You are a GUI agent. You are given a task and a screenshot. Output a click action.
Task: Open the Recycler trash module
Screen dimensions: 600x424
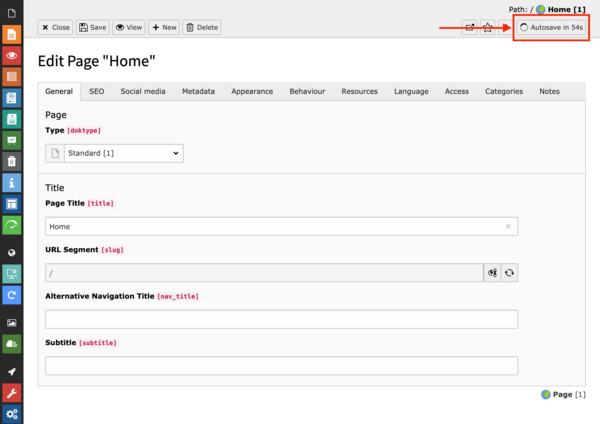(11, 161)
